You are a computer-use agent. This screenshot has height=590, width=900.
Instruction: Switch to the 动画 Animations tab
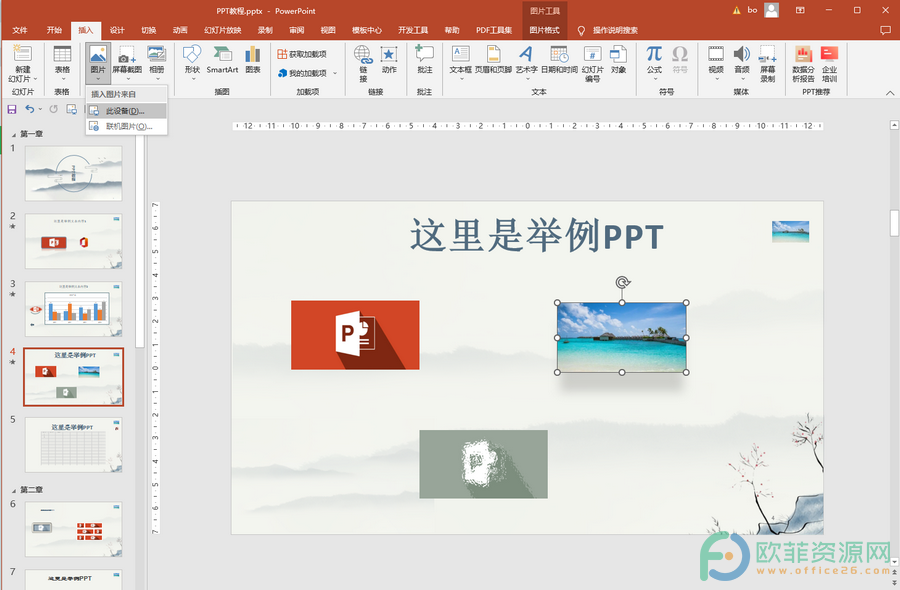[x=180, y=30]
